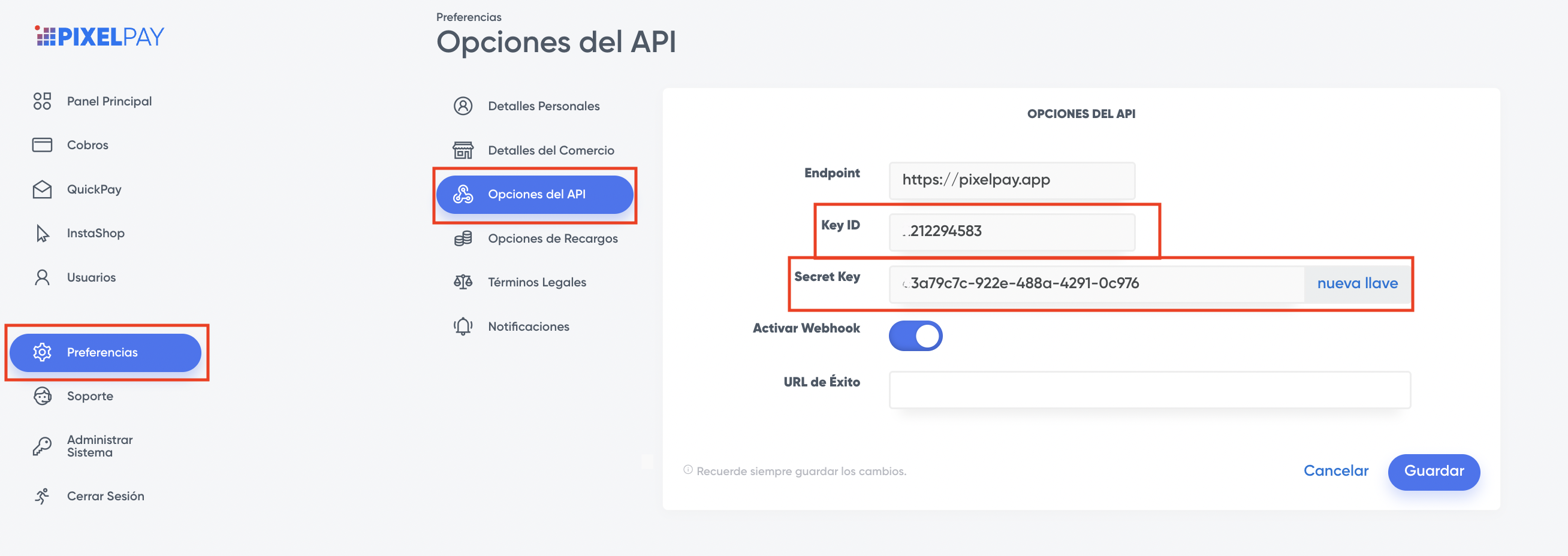Image resolution: width=1568 pixels, height=556 pixels.
Task: Click the Panel Principal dashboard icon
Action: pyautogui.click(x=42, y=101)
